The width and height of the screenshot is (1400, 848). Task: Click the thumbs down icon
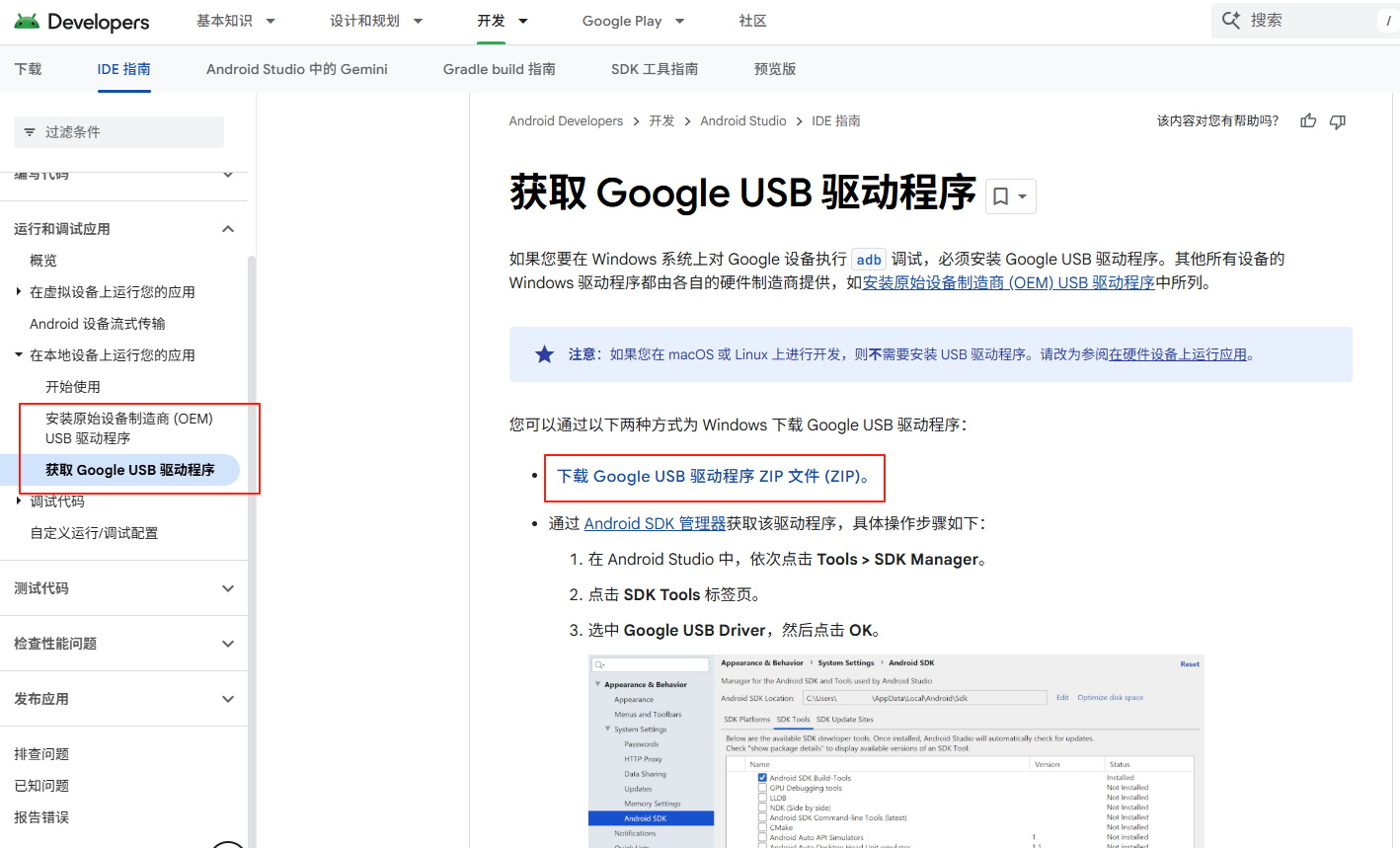tap(1338, 120)
